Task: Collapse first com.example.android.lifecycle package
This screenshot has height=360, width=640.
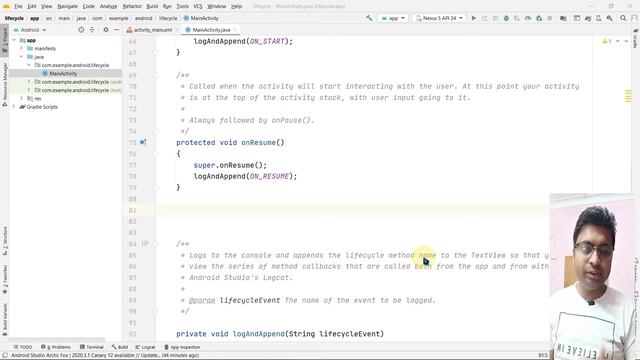Action: [29, 65]
